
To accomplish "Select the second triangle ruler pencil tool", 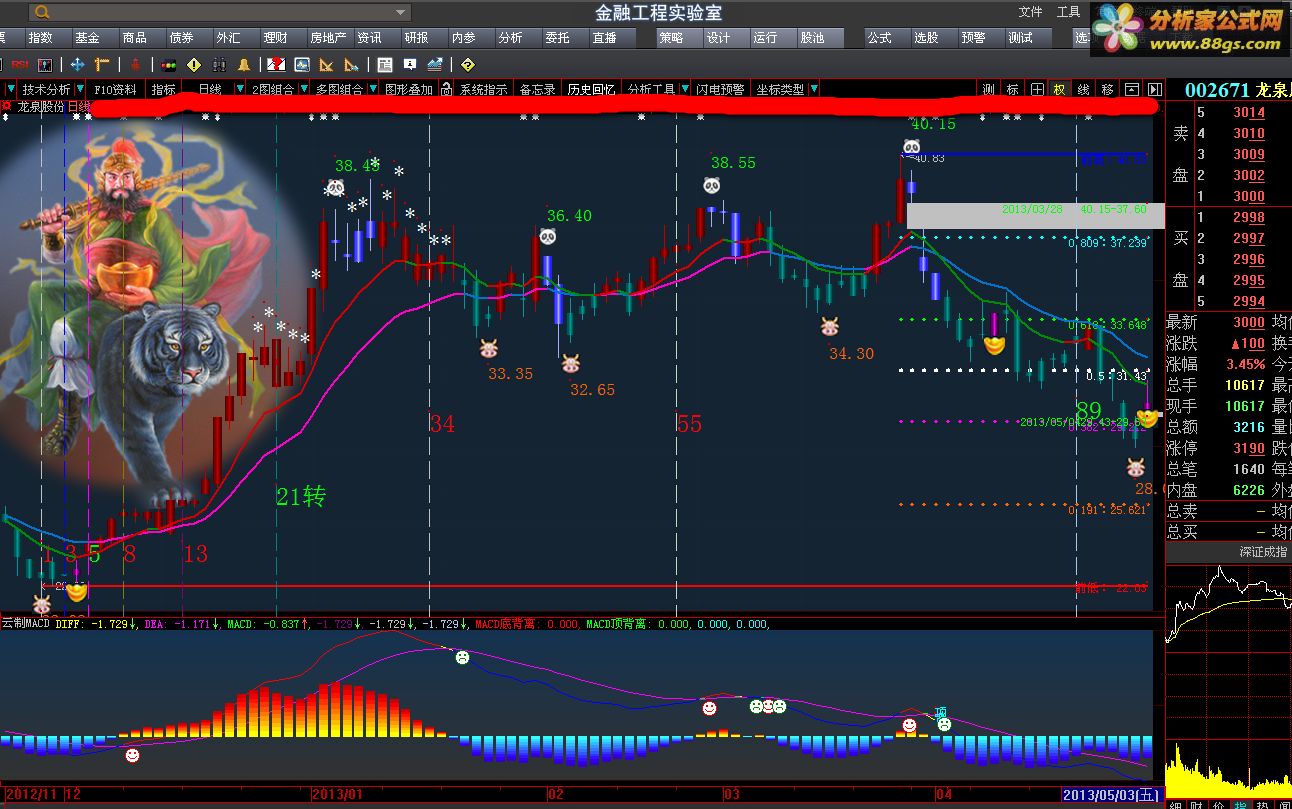I will point(351,64).
